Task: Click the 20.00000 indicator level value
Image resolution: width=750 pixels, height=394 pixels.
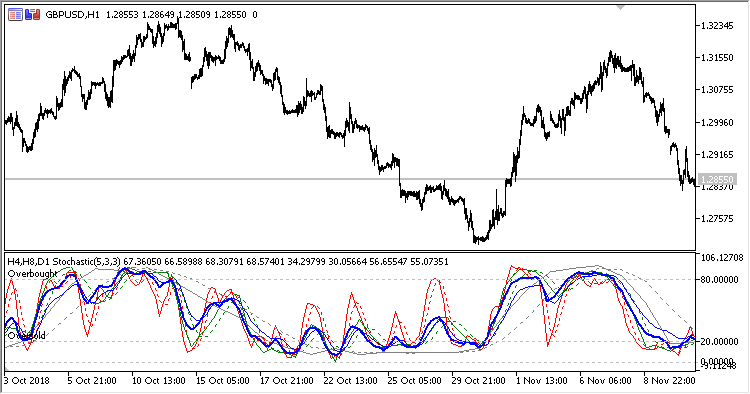Action: click(719, 341)
